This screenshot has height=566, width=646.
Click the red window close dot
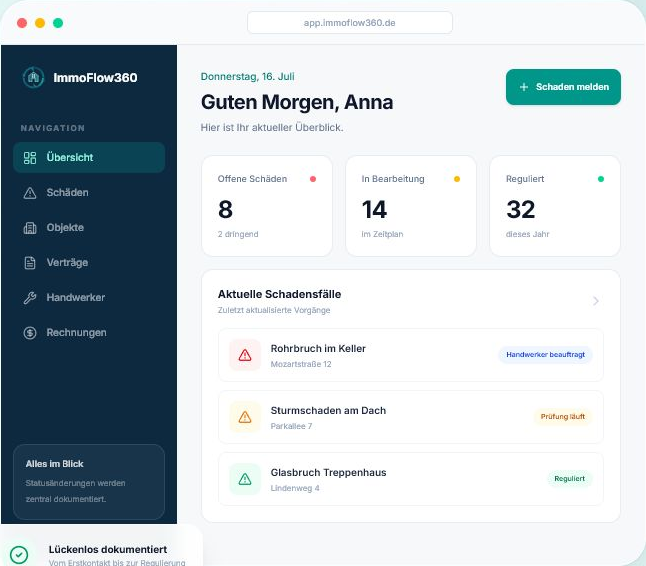[x=22, y=23]
